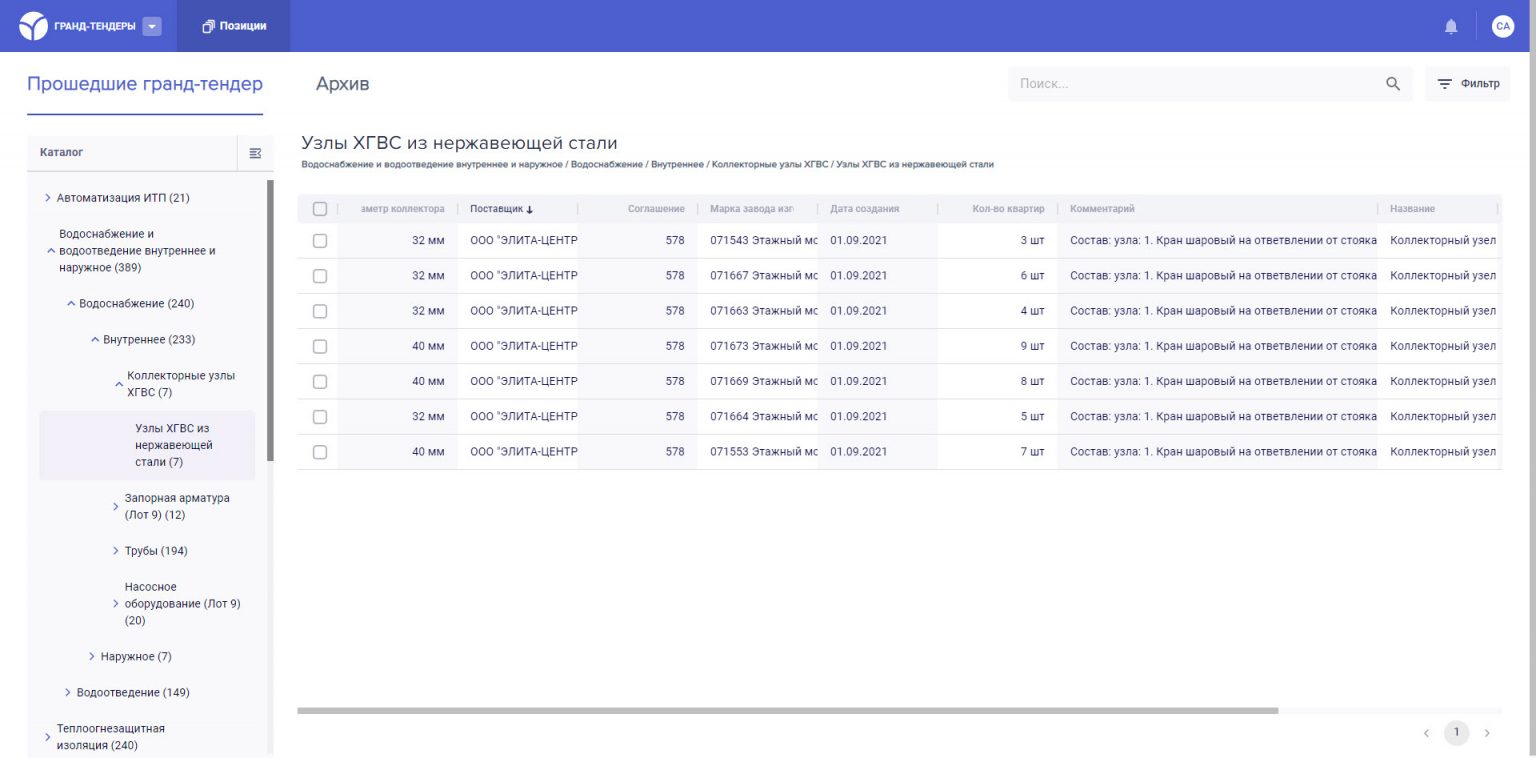
Task: Check the first row checkbox for 32 мм
Action: (x=321, y=240)
